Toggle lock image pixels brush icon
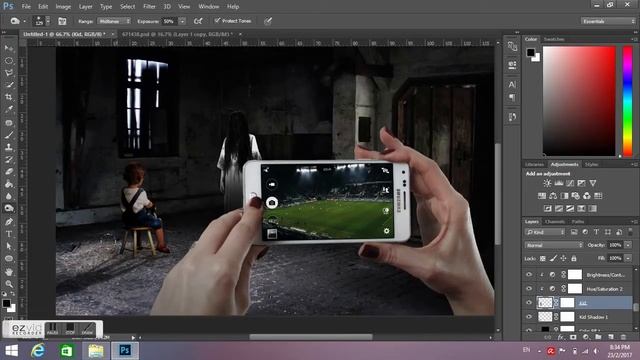Viewport: 640px width, 360px height. (x=553, y=258)
